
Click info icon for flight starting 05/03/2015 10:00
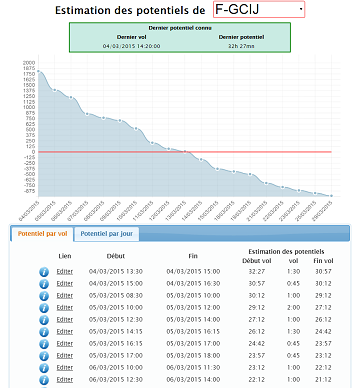point(44,308)
